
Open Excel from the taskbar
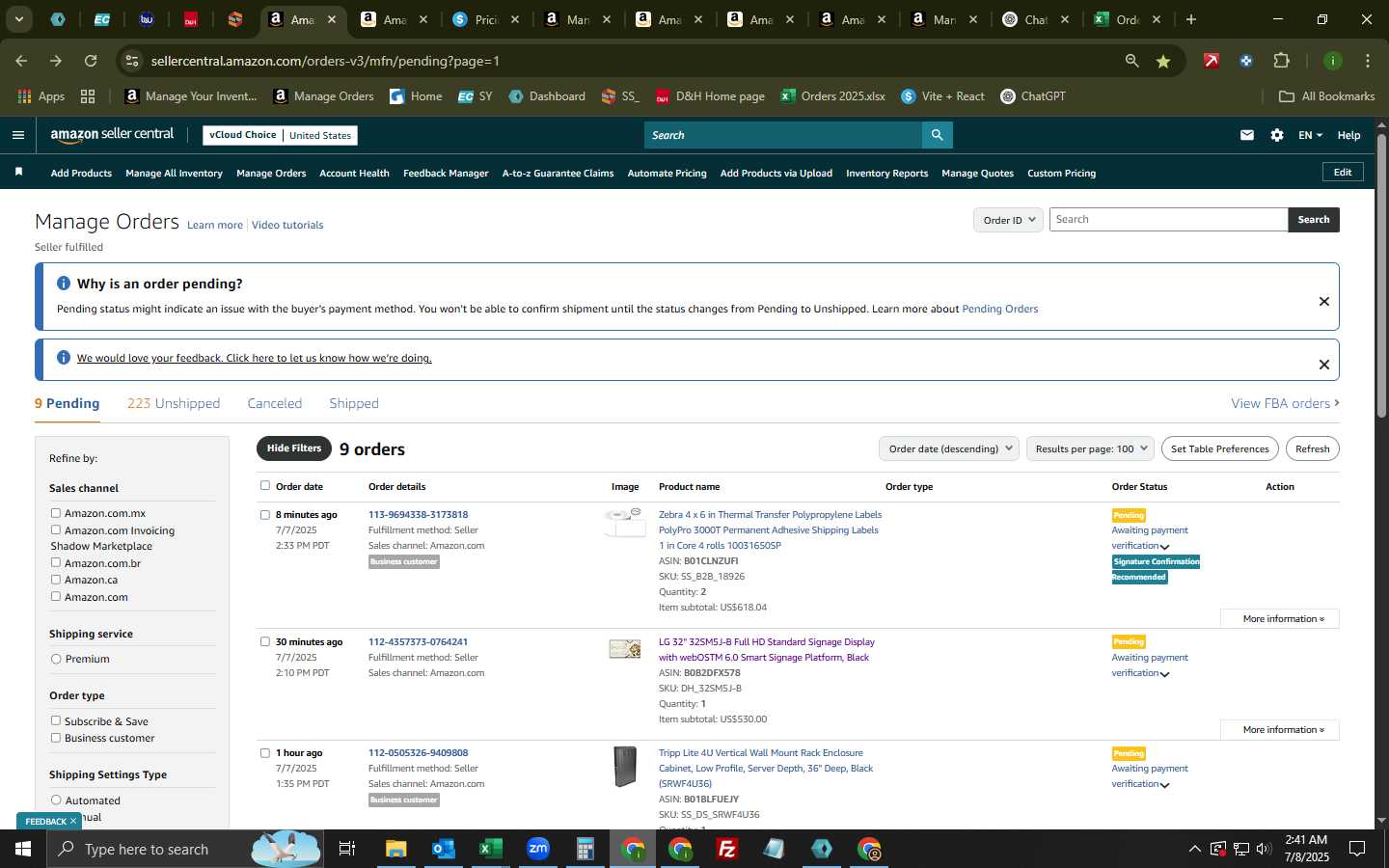(x=490, y=849)
